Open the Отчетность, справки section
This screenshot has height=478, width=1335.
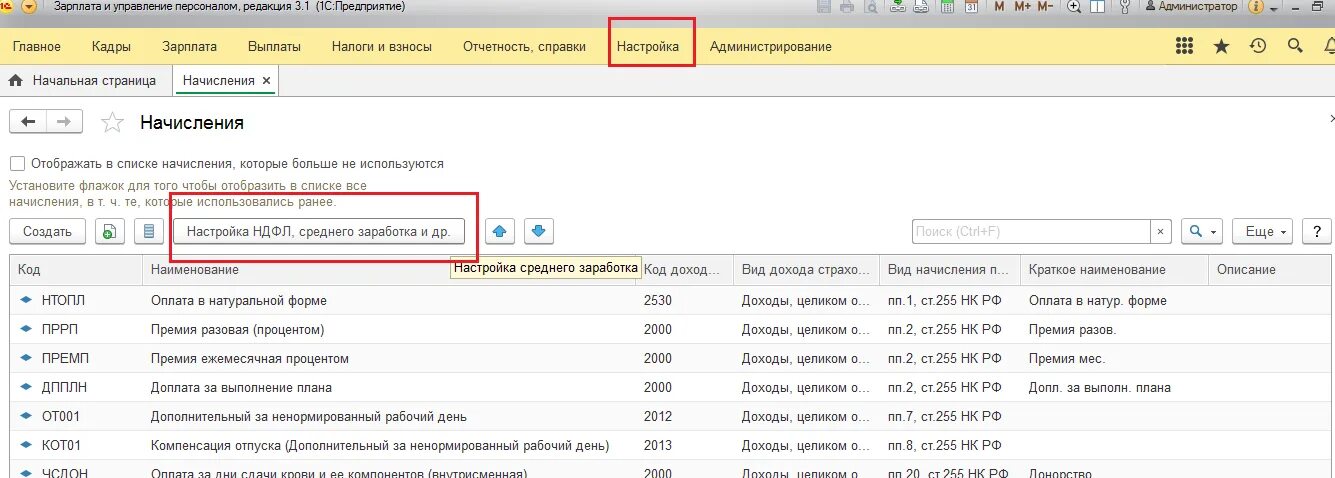tap(524, 46)
